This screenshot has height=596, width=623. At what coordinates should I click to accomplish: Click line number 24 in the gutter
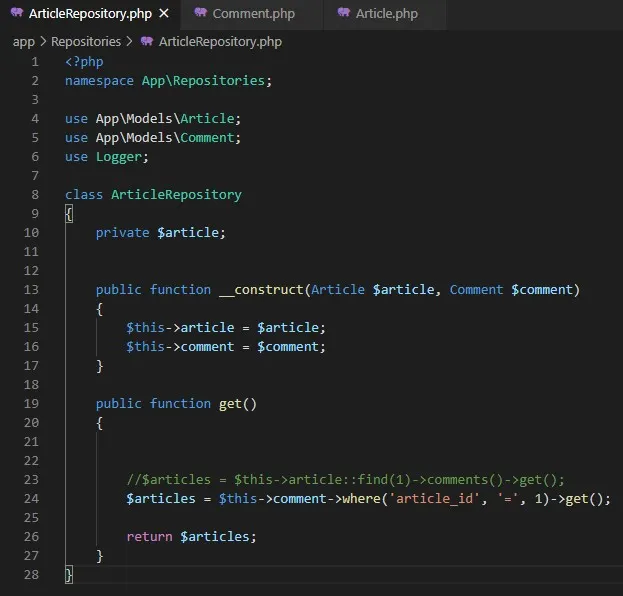click(30, 499)
